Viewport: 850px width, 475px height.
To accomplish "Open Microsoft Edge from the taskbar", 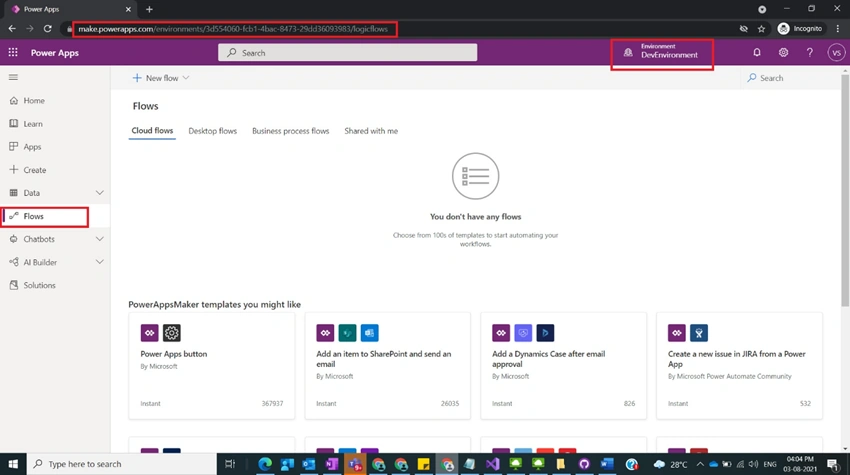I will click(265, 464).
